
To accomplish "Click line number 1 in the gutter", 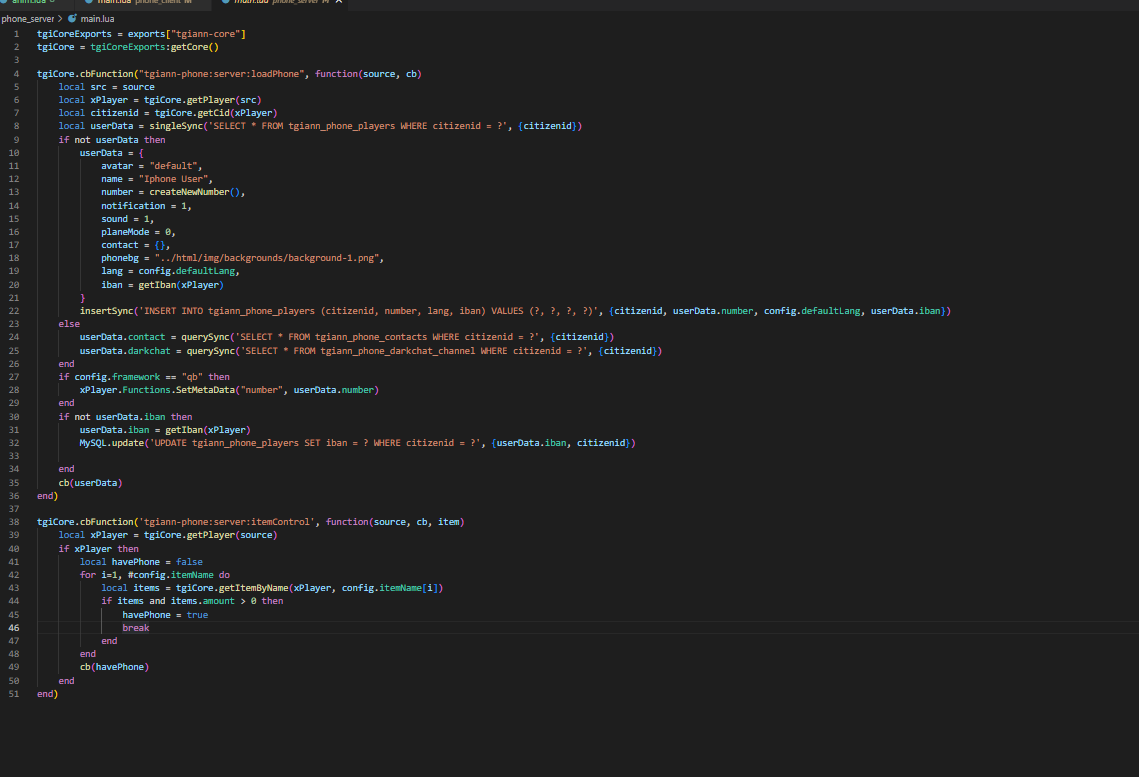I will 16,34.
